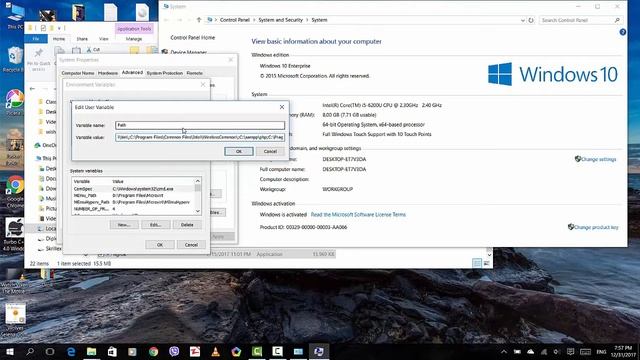The image size is (640, 360).
Task: Show hidden tray icons chevron
Action: [x=504, y=352]
